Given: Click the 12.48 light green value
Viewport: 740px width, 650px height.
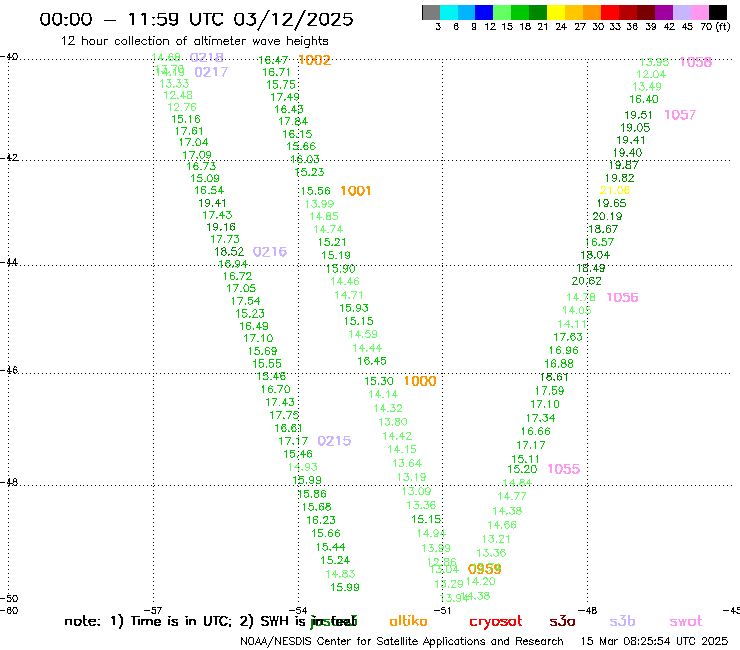Looking at the screenshot, I should click(x=178, y=95).
